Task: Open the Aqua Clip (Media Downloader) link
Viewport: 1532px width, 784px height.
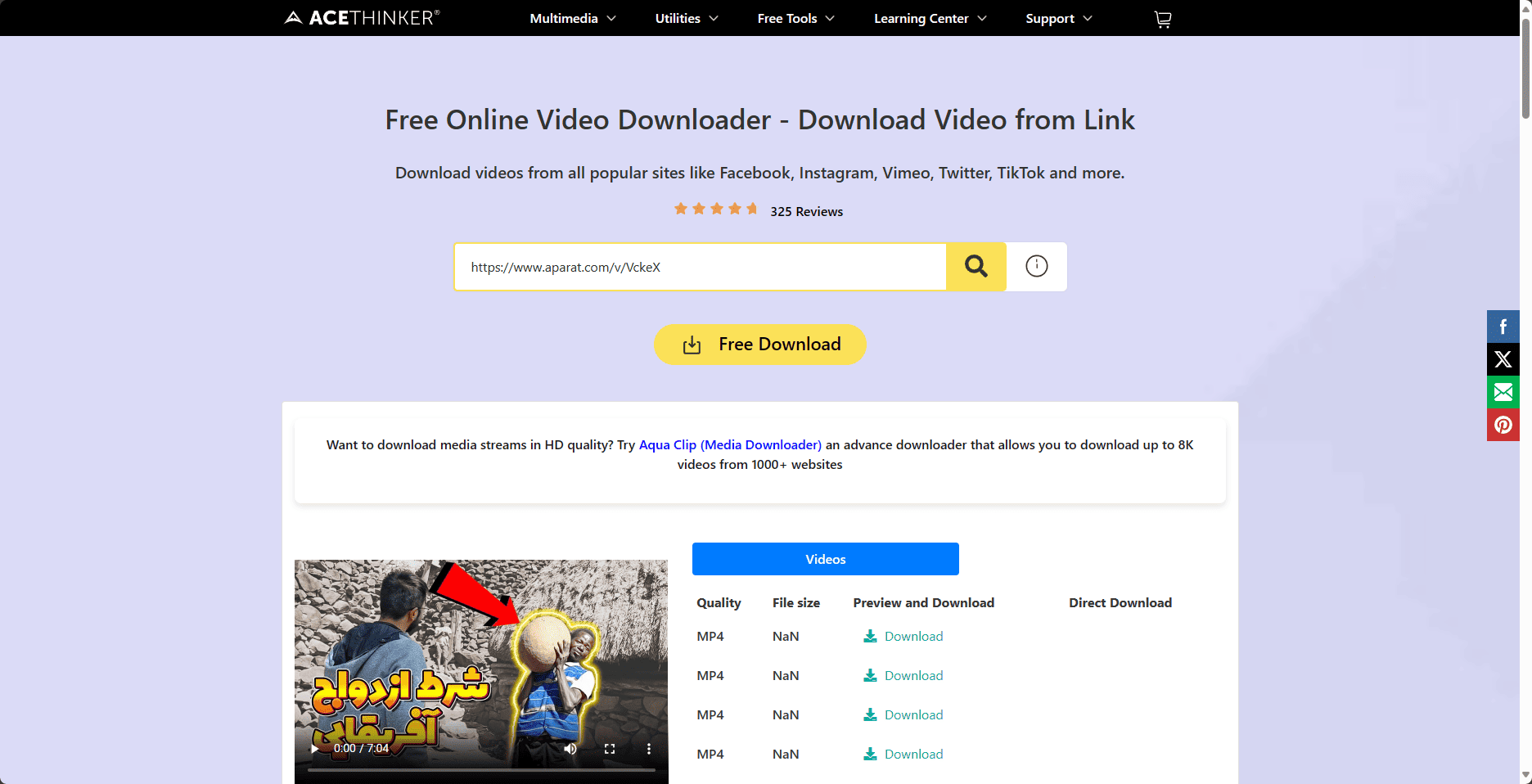Action: pyautogui.click(x=729, y=444)
